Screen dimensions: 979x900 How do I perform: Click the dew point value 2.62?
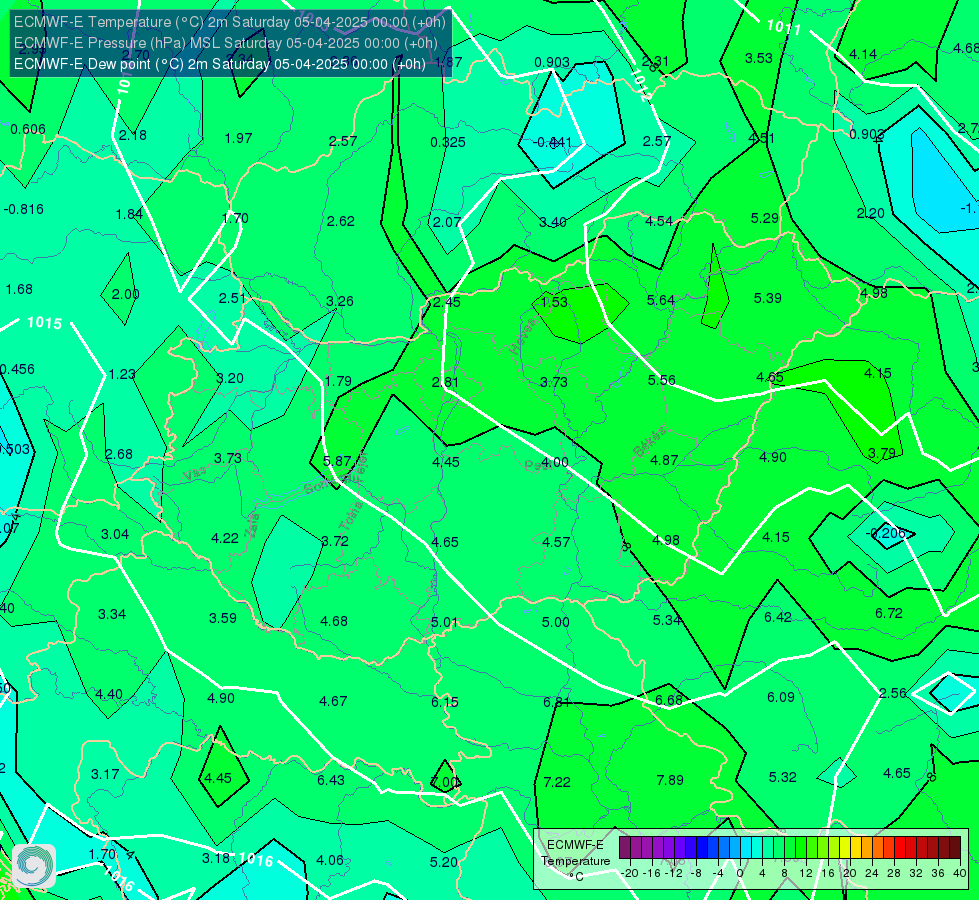340,221
